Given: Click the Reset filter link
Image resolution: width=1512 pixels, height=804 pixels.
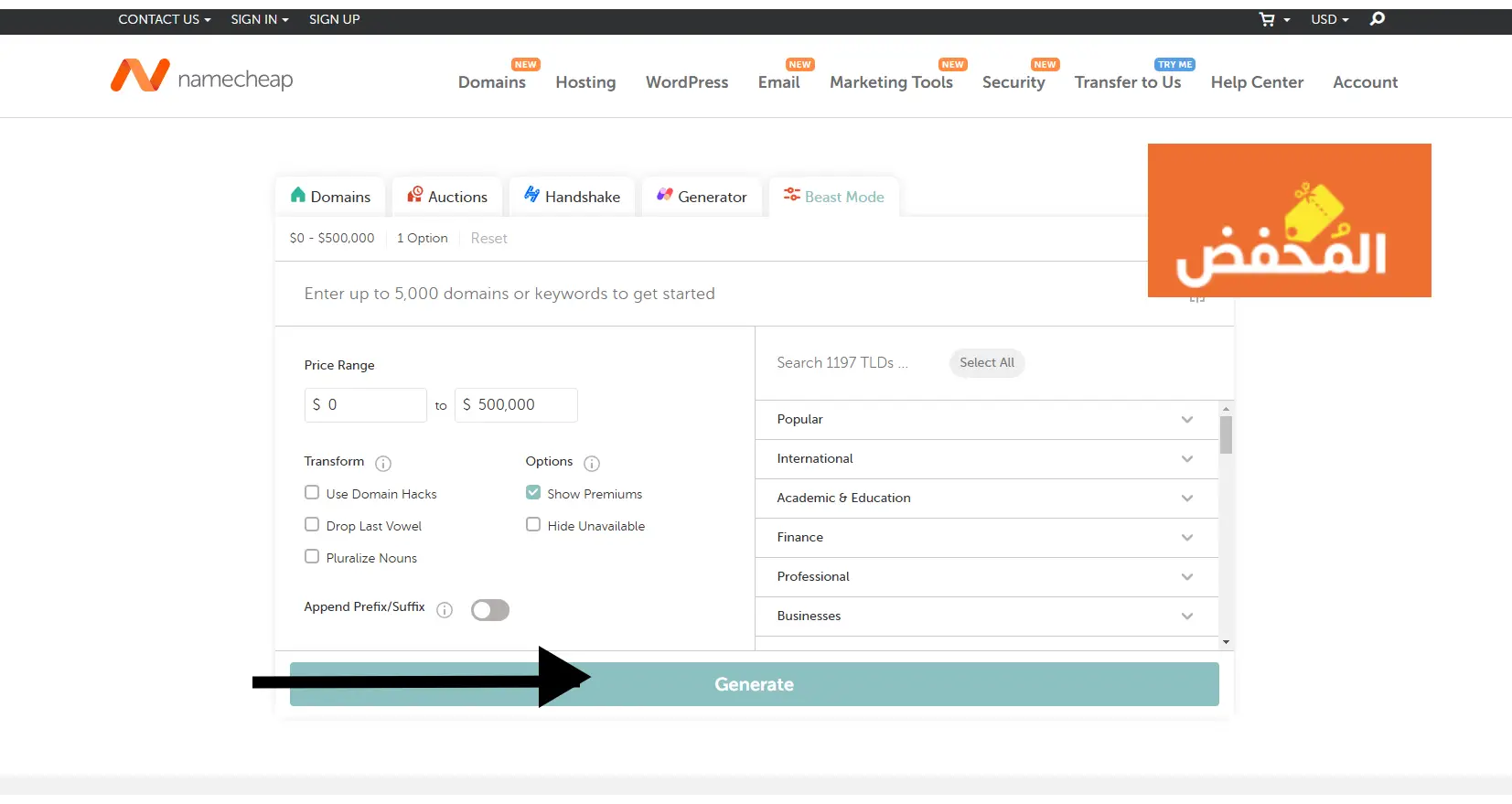Looking at the screenshot, I should pyautogui.click(x=488, y=238).
